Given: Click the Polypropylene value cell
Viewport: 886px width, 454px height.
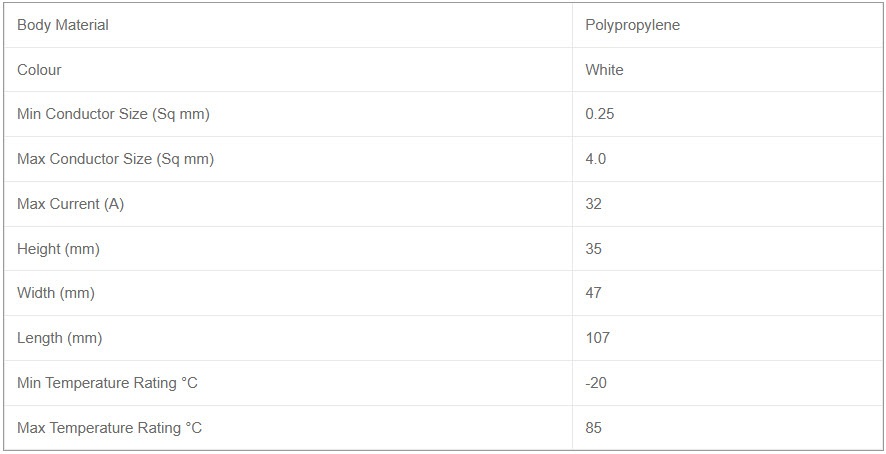Looking at the screenshot, I should pyautogui.click(x=632, y=25).
